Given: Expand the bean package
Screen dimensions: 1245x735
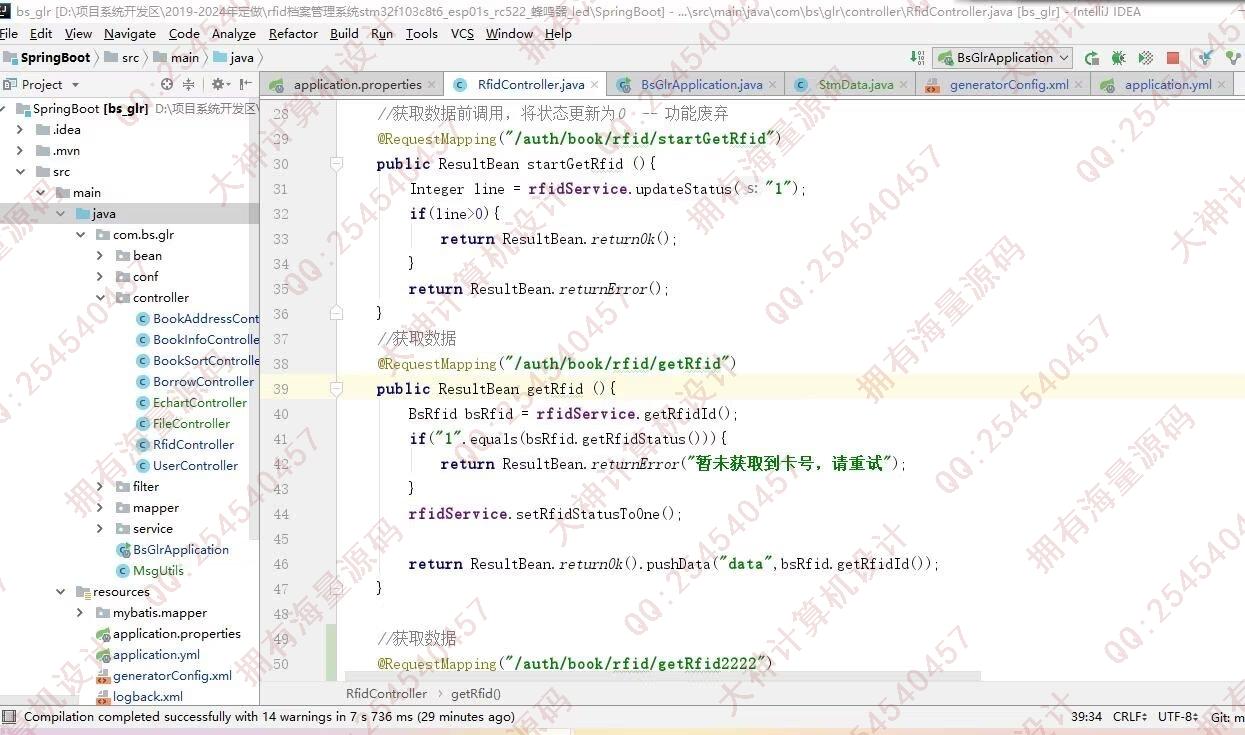Looking at the screenshot, I should click(100, 256).
